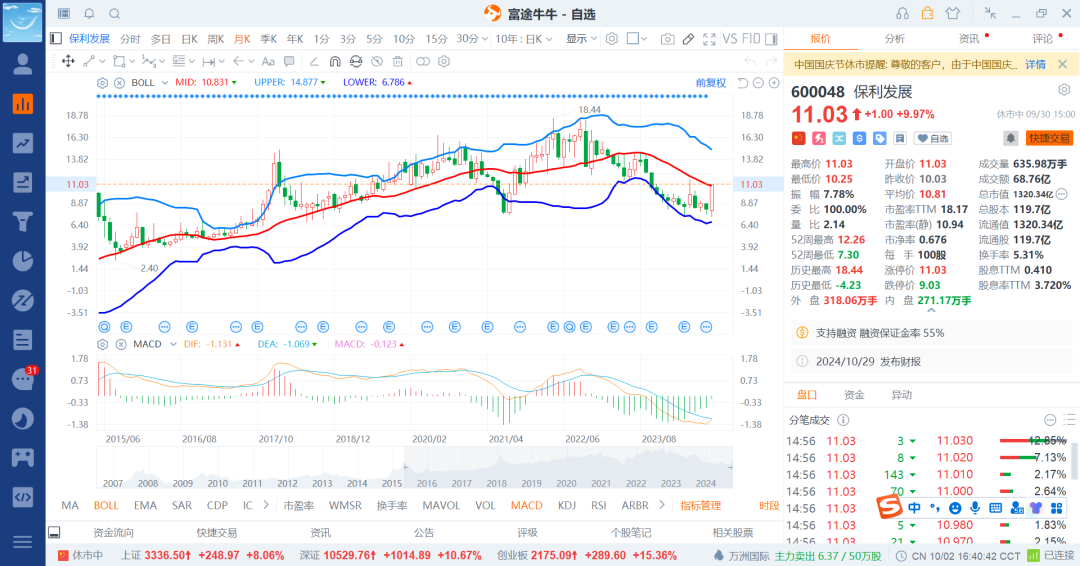The width and height of the screenshot is (1080, 566).
Task: Toggle hide drawings eye-slash icon
Action: 376,61
